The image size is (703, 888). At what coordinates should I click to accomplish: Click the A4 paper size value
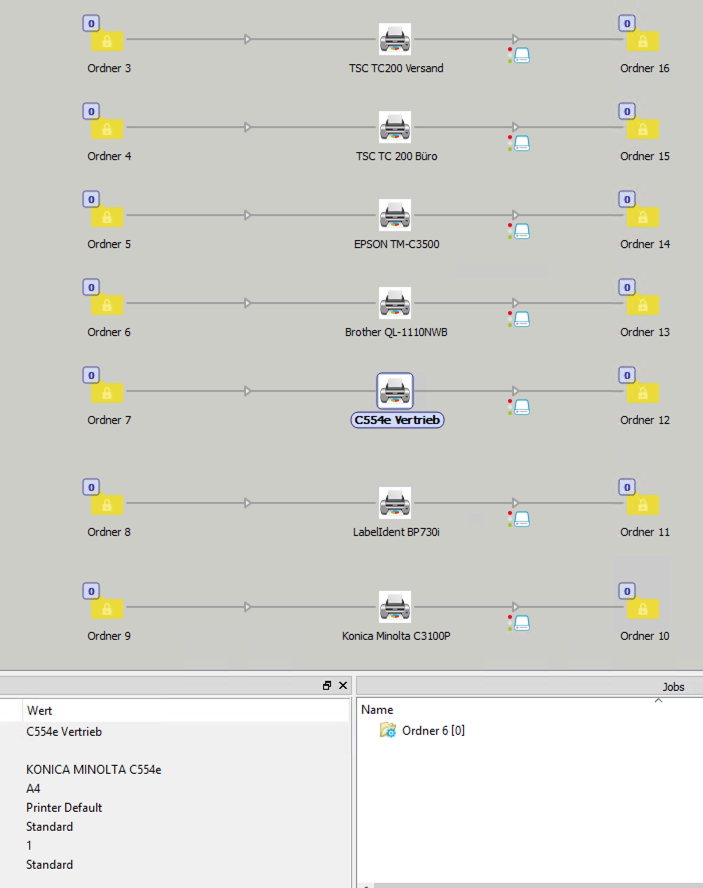pyautogui.click(x=34, y=789)
